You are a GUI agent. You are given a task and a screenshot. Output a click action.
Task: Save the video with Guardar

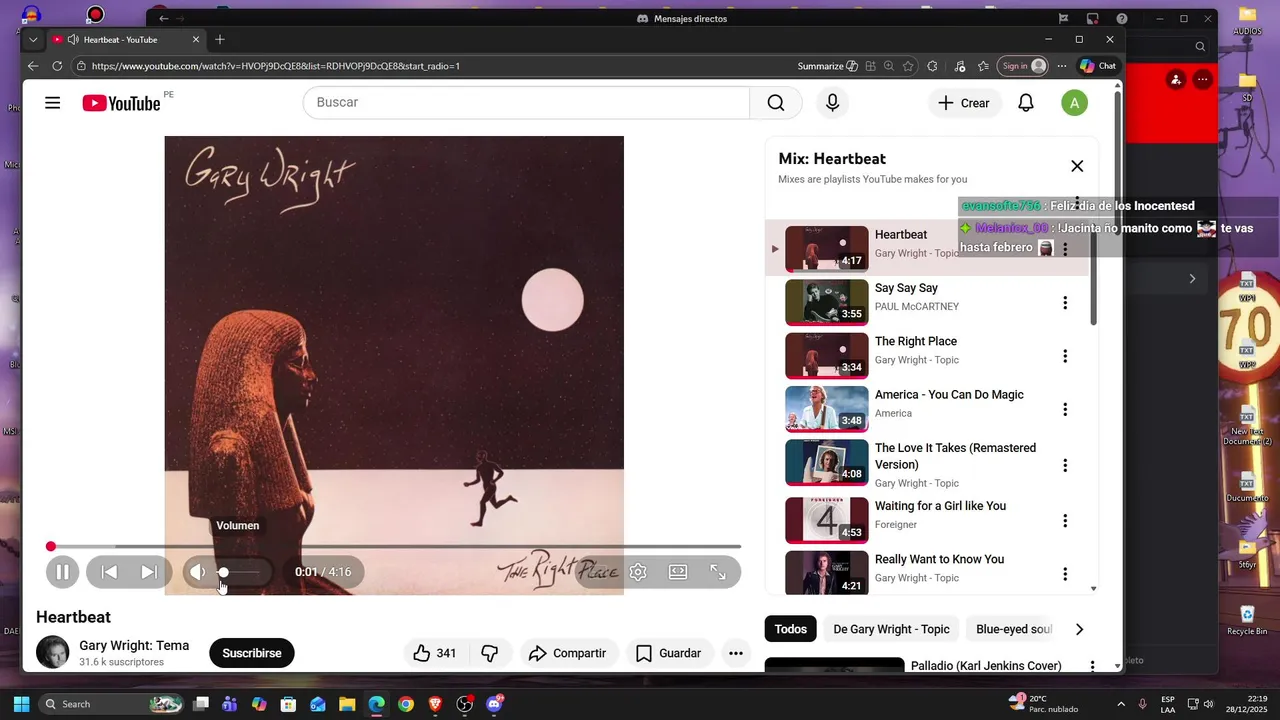pyautogui.click(x=668, y=653)
